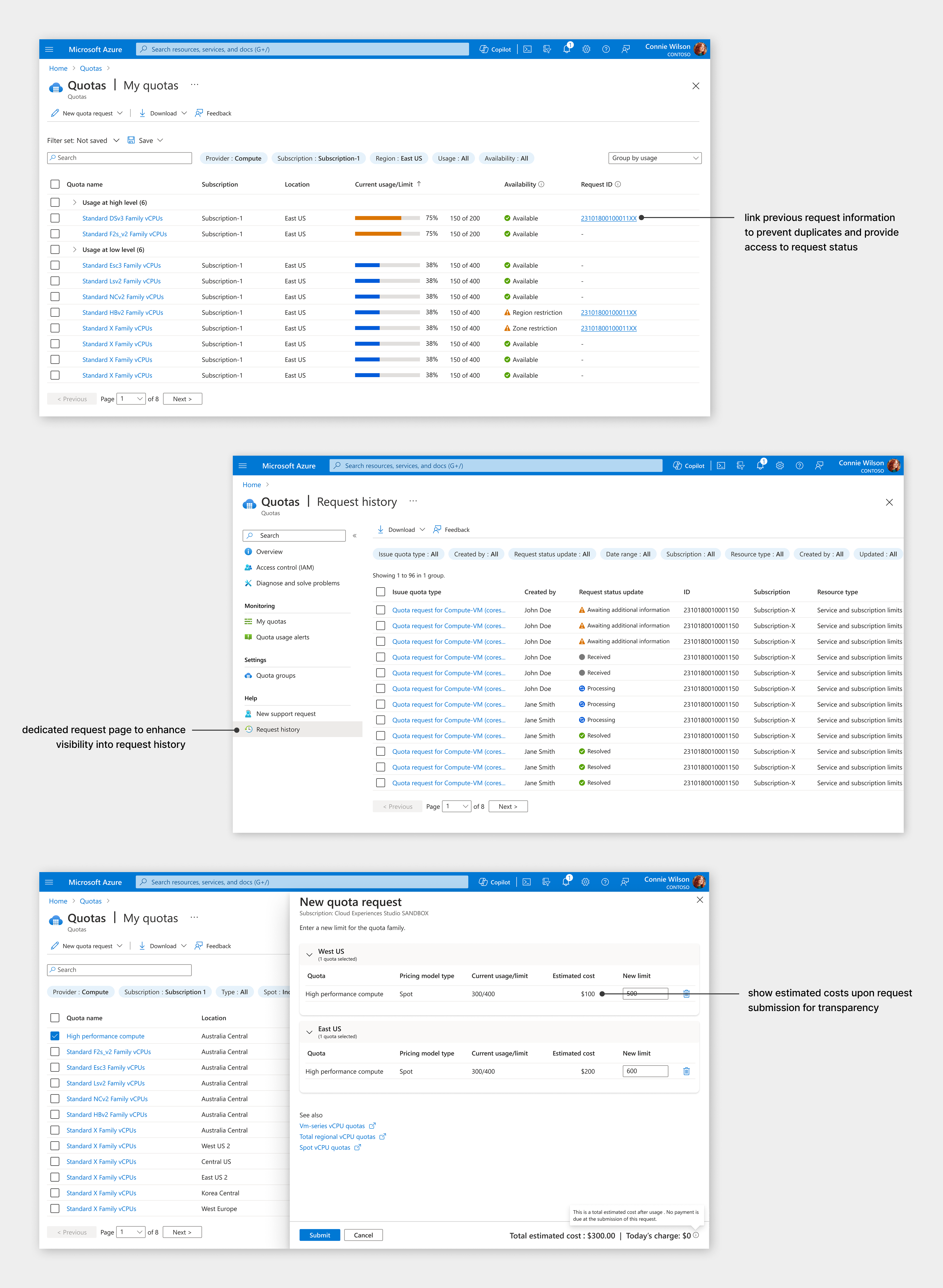Image resolution: width=943 pixels, height=1288 pixels.
Task: Click feedback icon in top My quotas header bar
Action: coord(626,49)
